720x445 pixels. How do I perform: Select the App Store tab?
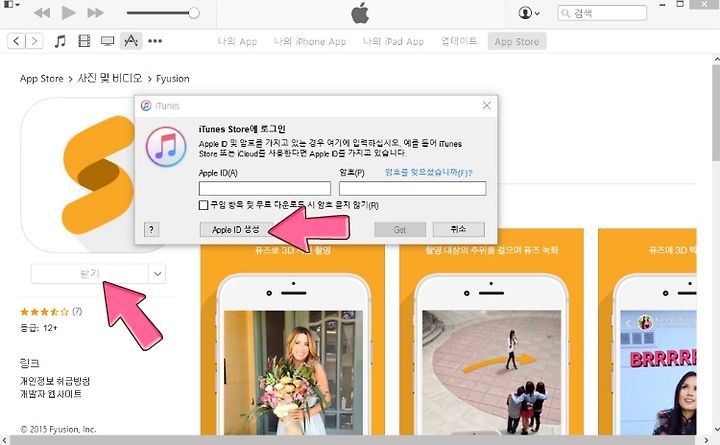tap(517, 41)
